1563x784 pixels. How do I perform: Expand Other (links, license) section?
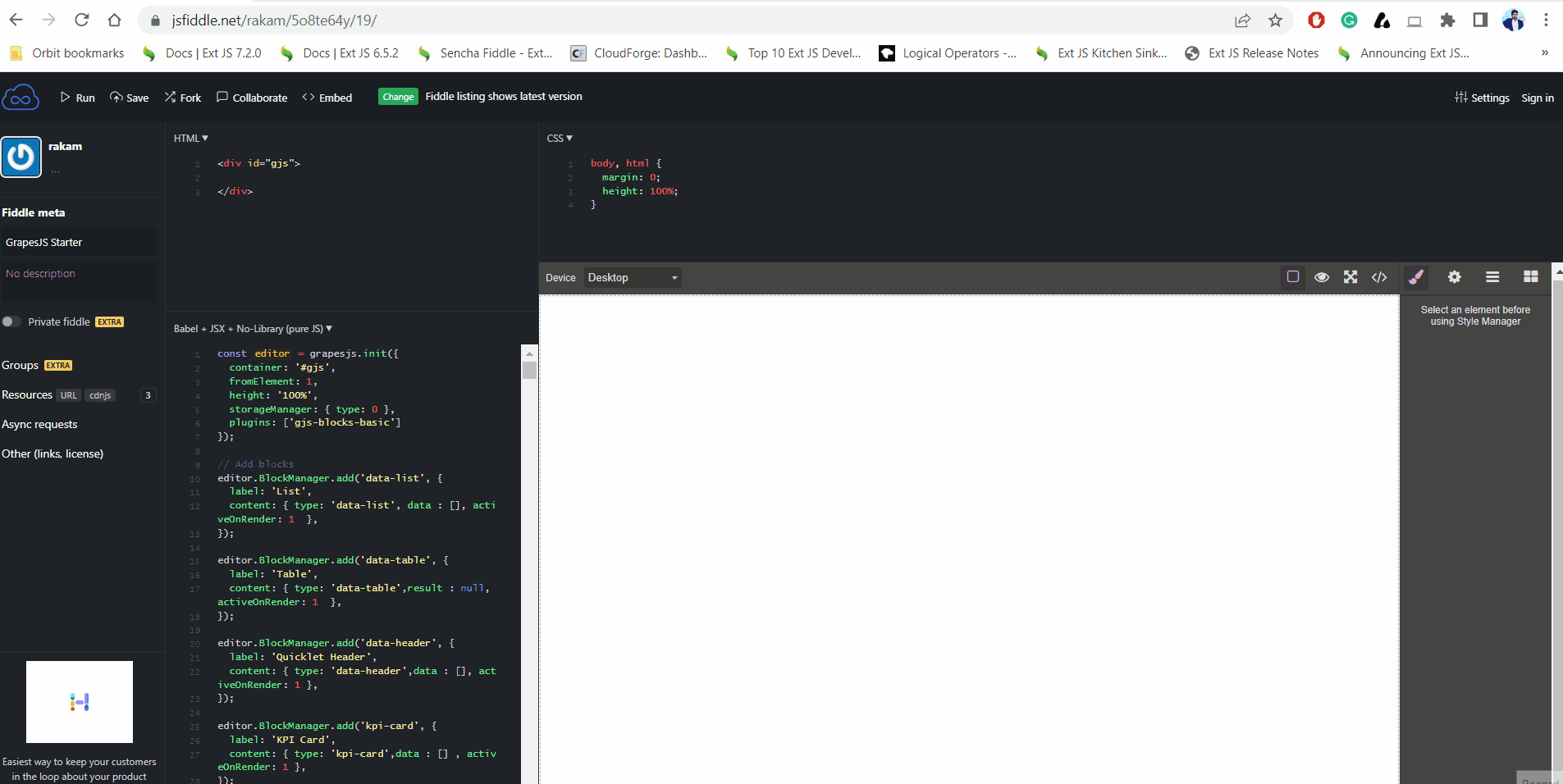[53, 454]
